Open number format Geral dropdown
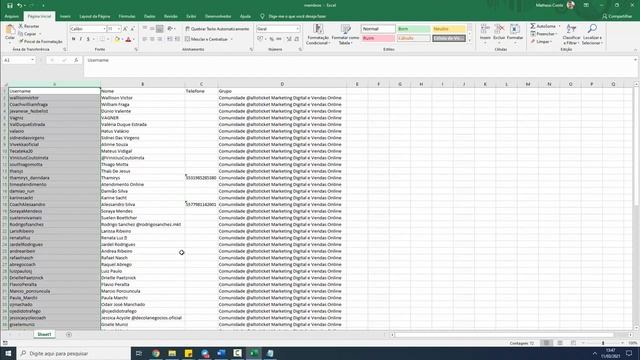 tap(298, 29)
